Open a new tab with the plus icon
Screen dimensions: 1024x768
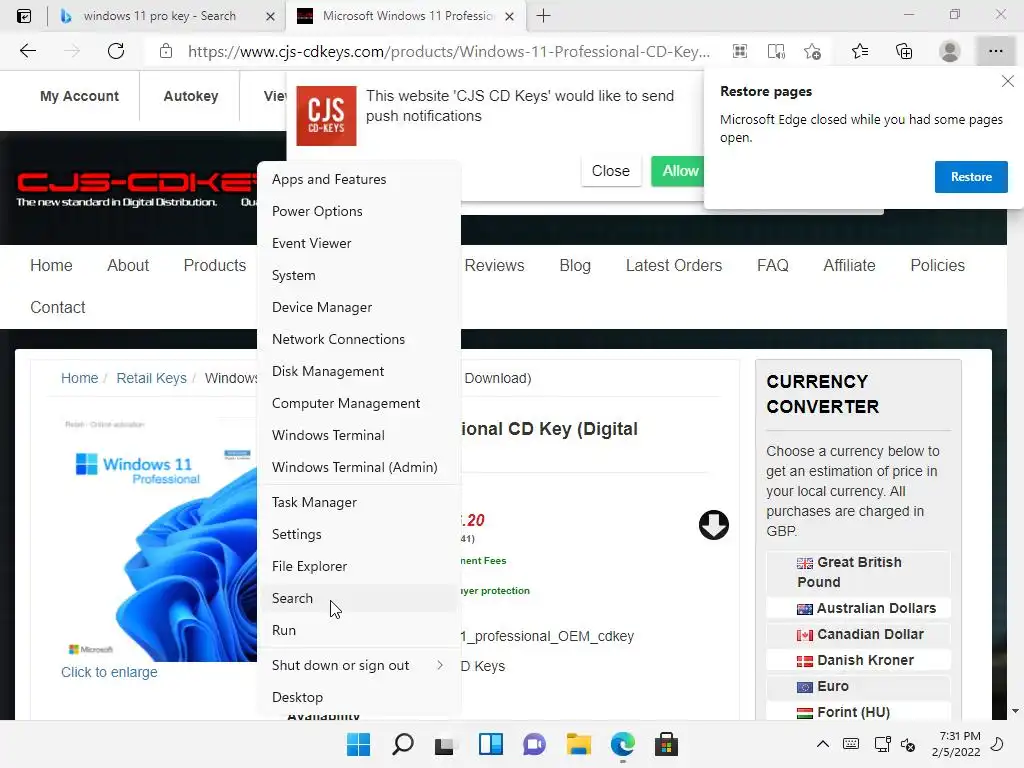tap(543, 16)
